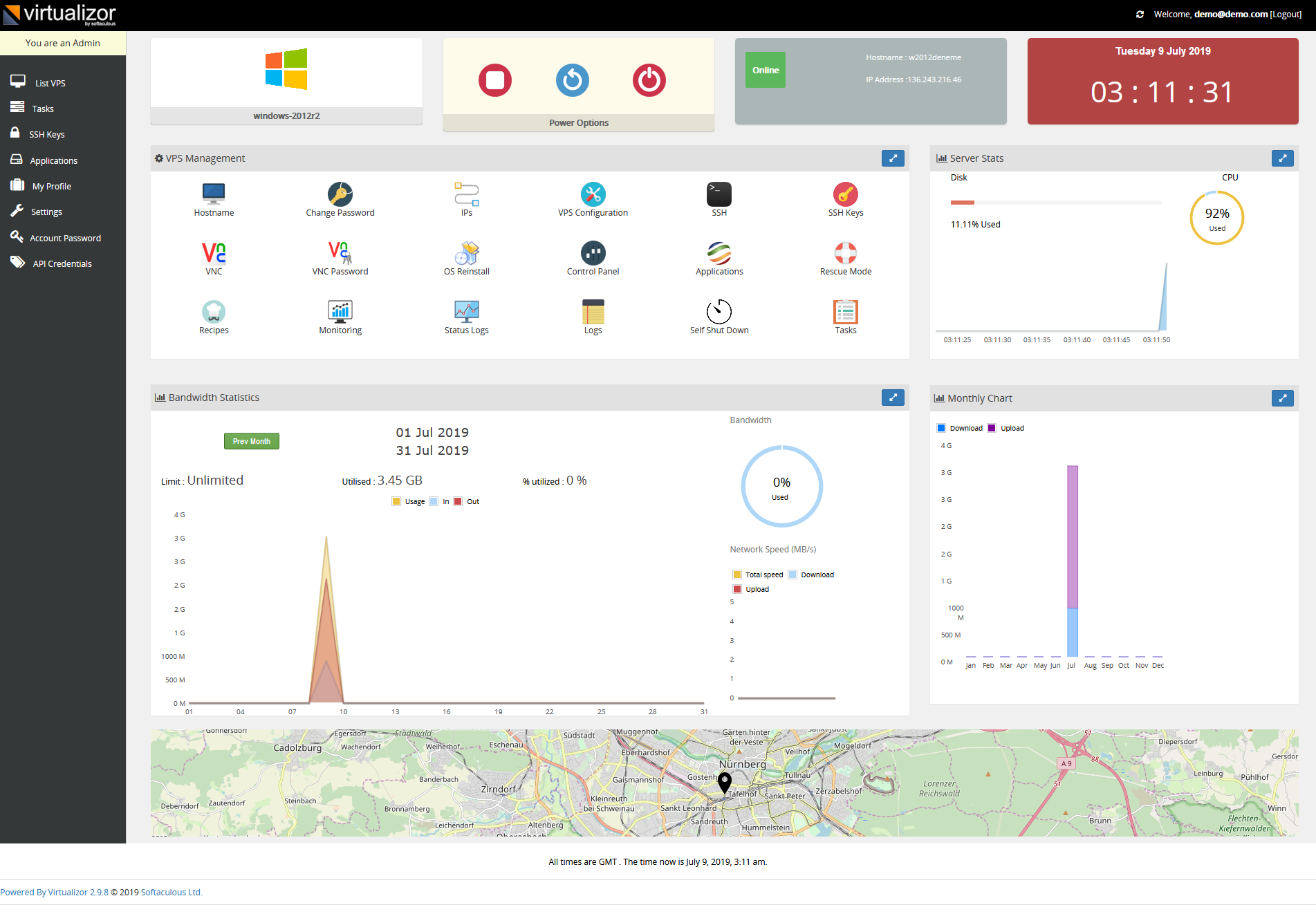The height and width of the screenshot is (905, 1316).
Task: Open the Softaculous Ltd. link
Action: pyautogui.click(x=172, y=893)
